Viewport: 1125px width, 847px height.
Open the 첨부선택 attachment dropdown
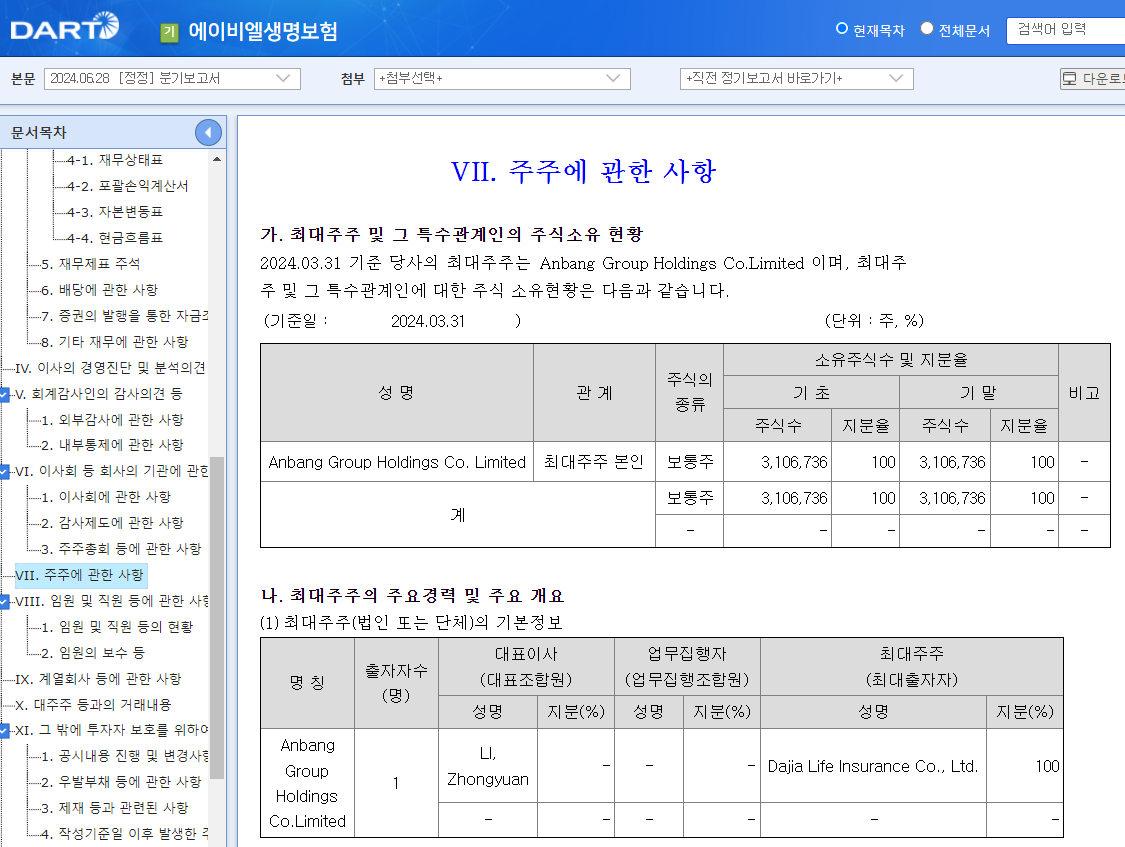coord(502,79)
